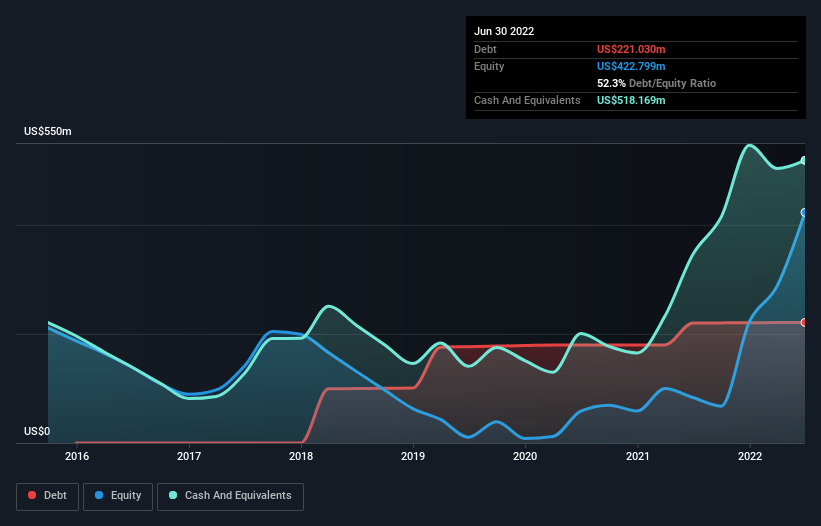The image size is (821, 526).
Task: Select the 2017 x-axis label
Action: click(x=189, y=456)
